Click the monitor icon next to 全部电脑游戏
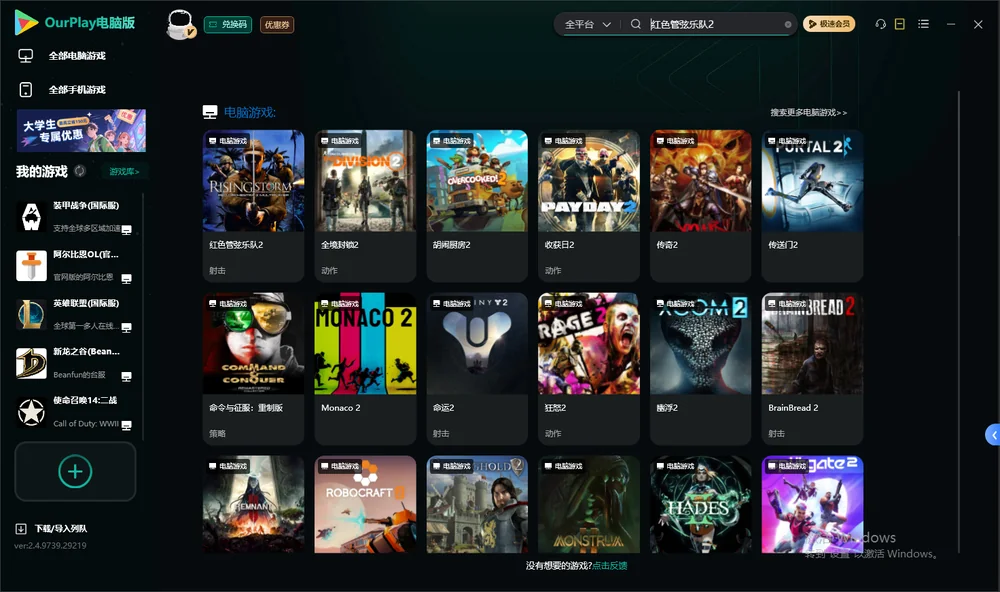Screen dimensions: 1000x592 pyautogui.click(x=26, y=56)
